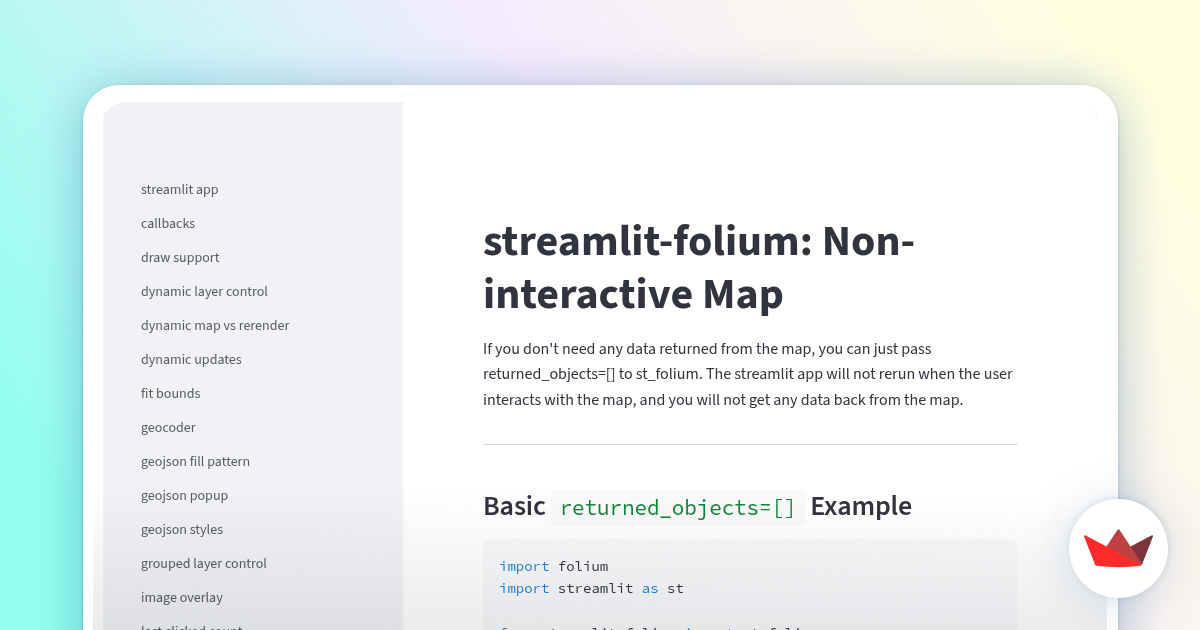Click the Basic returned_objects=[] Example heading
The height and width of the screenshot is (630, 1200).
click(697, 506)
